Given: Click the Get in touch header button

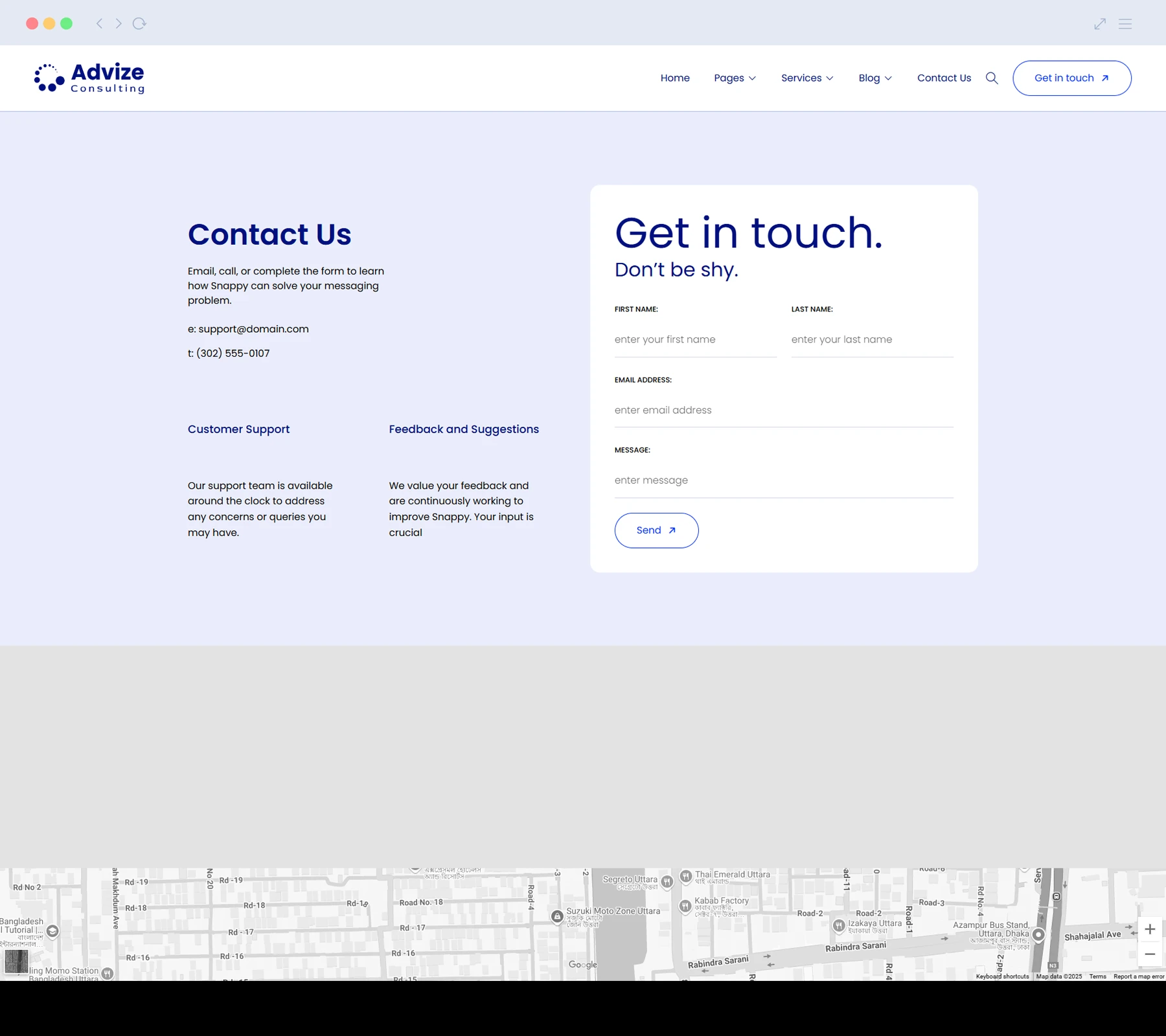Looking at the screenshot, I should pyautogui.click(x=1071, y=78).
